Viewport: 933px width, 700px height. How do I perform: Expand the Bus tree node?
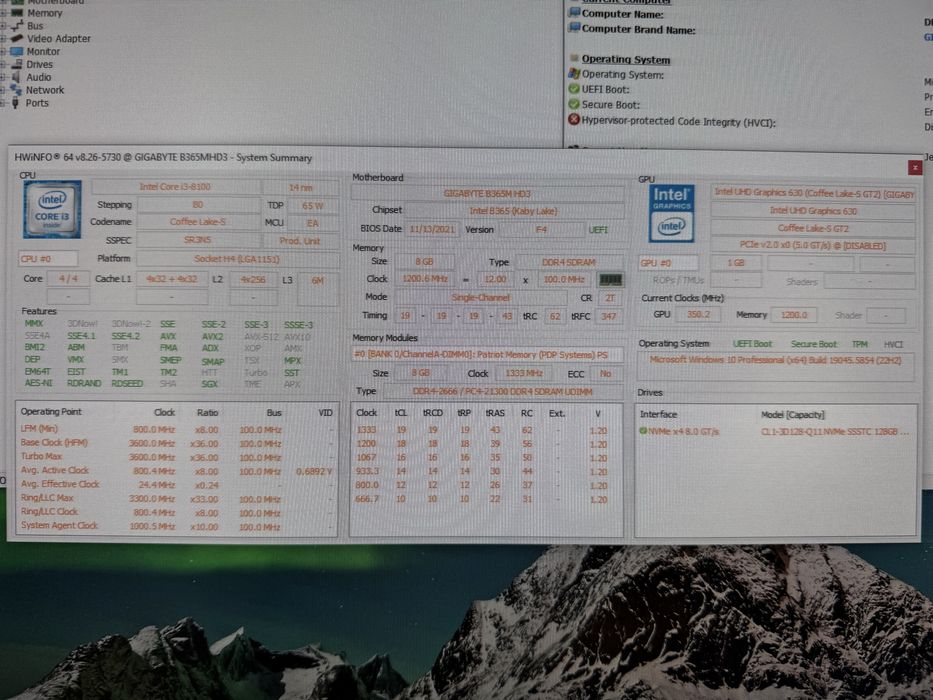click(3, 26)
